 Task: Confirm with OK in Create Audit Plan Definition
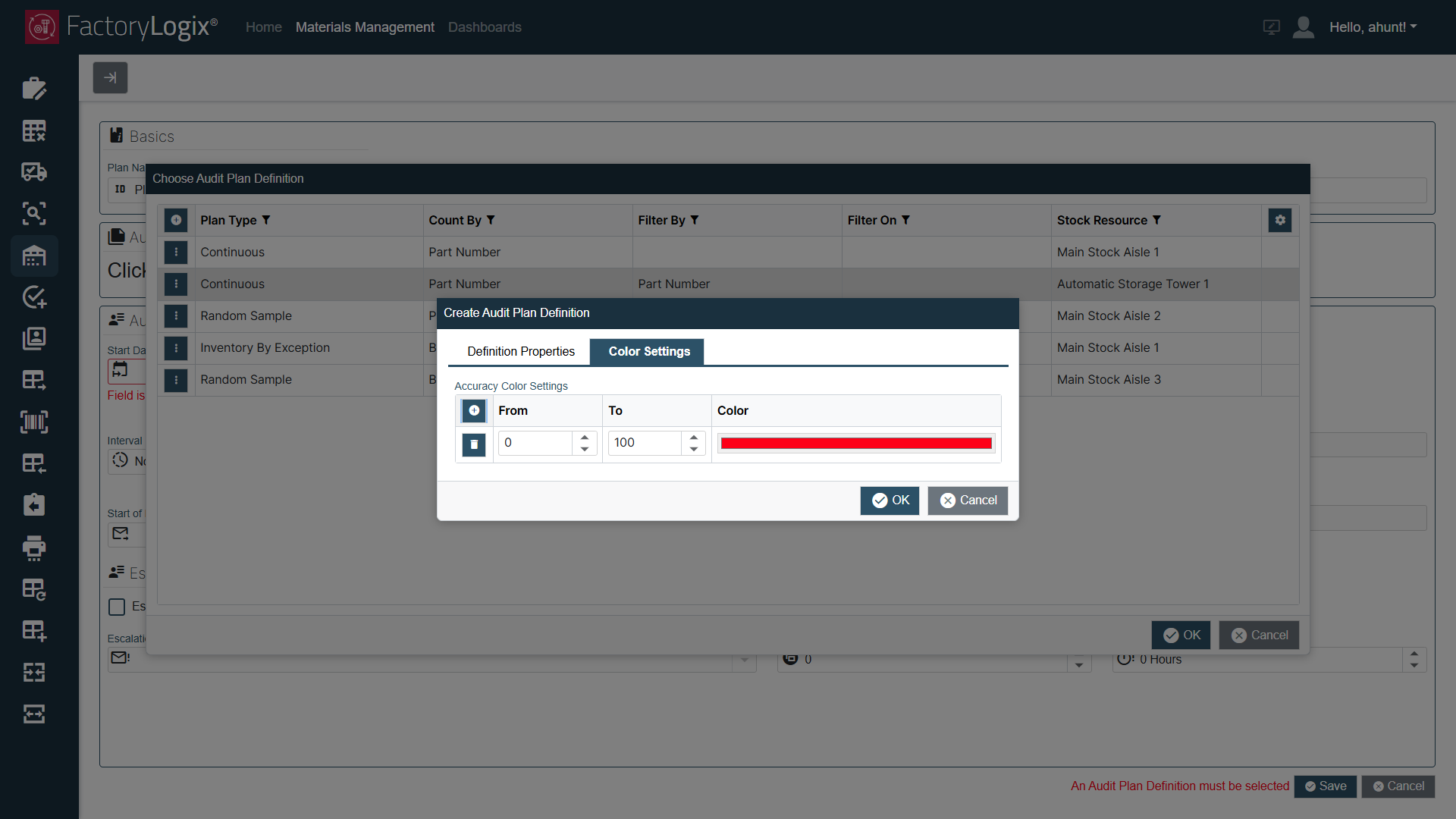coord(890,500)
